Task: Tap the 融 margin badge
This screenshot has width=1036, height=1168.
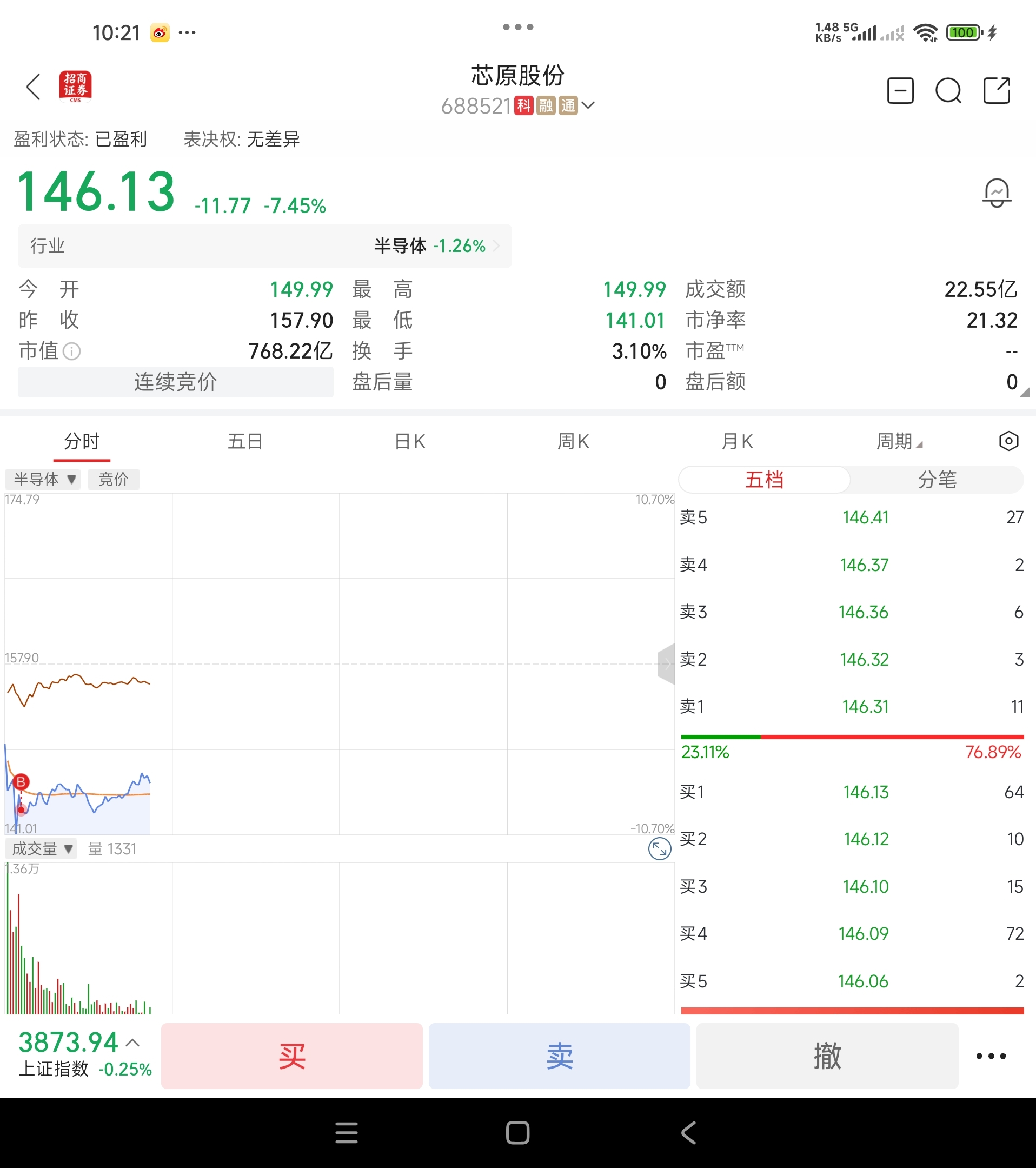Action: pos(546,105)
